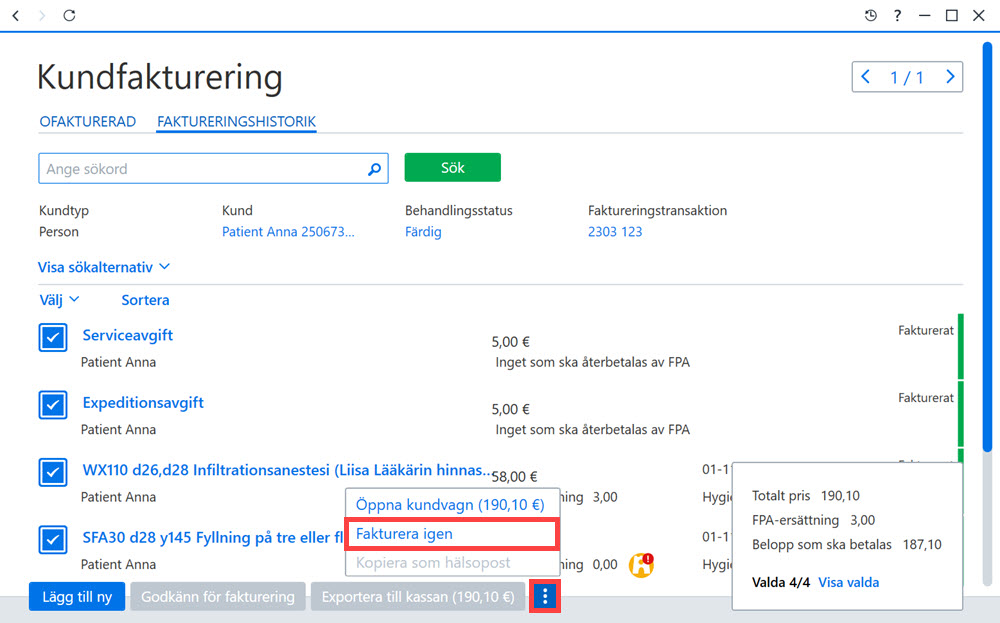Screen dimensions: 1000x623
Task: Choose Fakturera igen from menu
Action: (452, 534)
